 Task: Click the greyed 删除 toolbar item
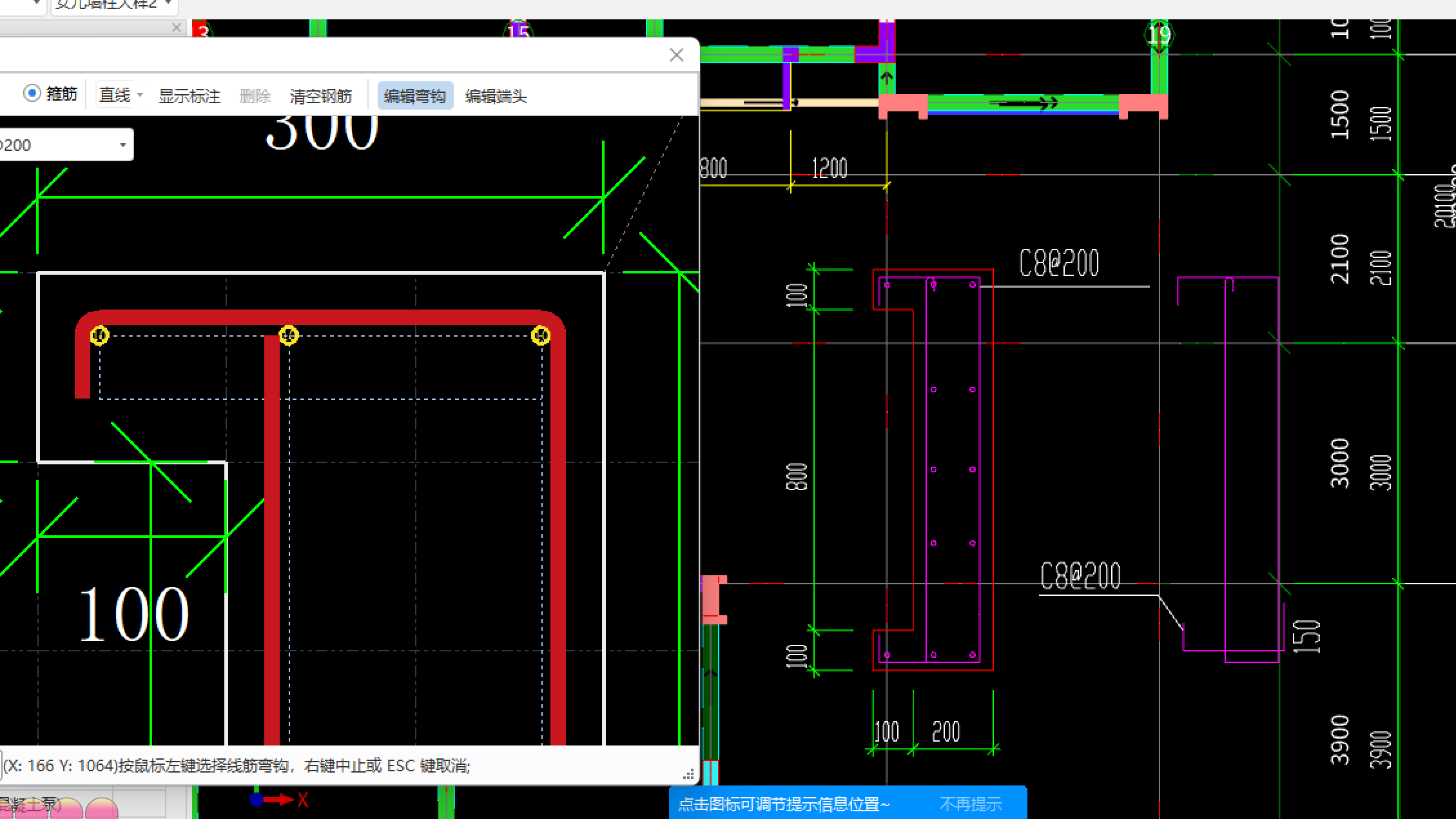[255, 96]
